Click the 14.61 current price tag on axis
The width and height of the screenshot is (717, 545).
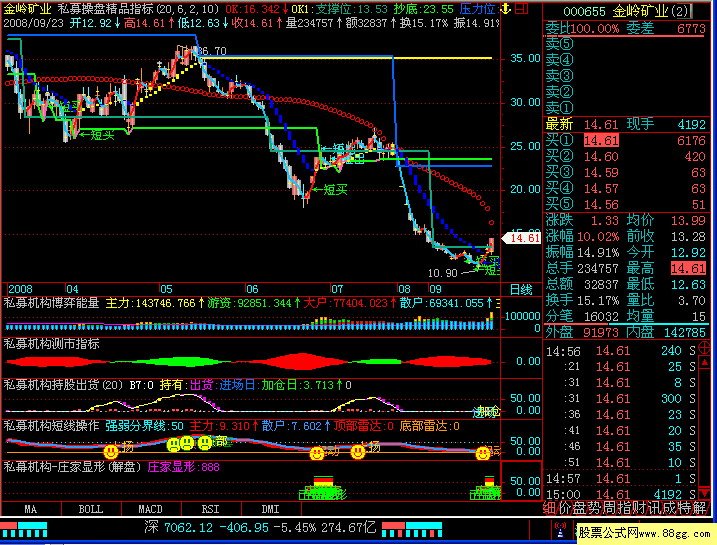click(524, 238)
